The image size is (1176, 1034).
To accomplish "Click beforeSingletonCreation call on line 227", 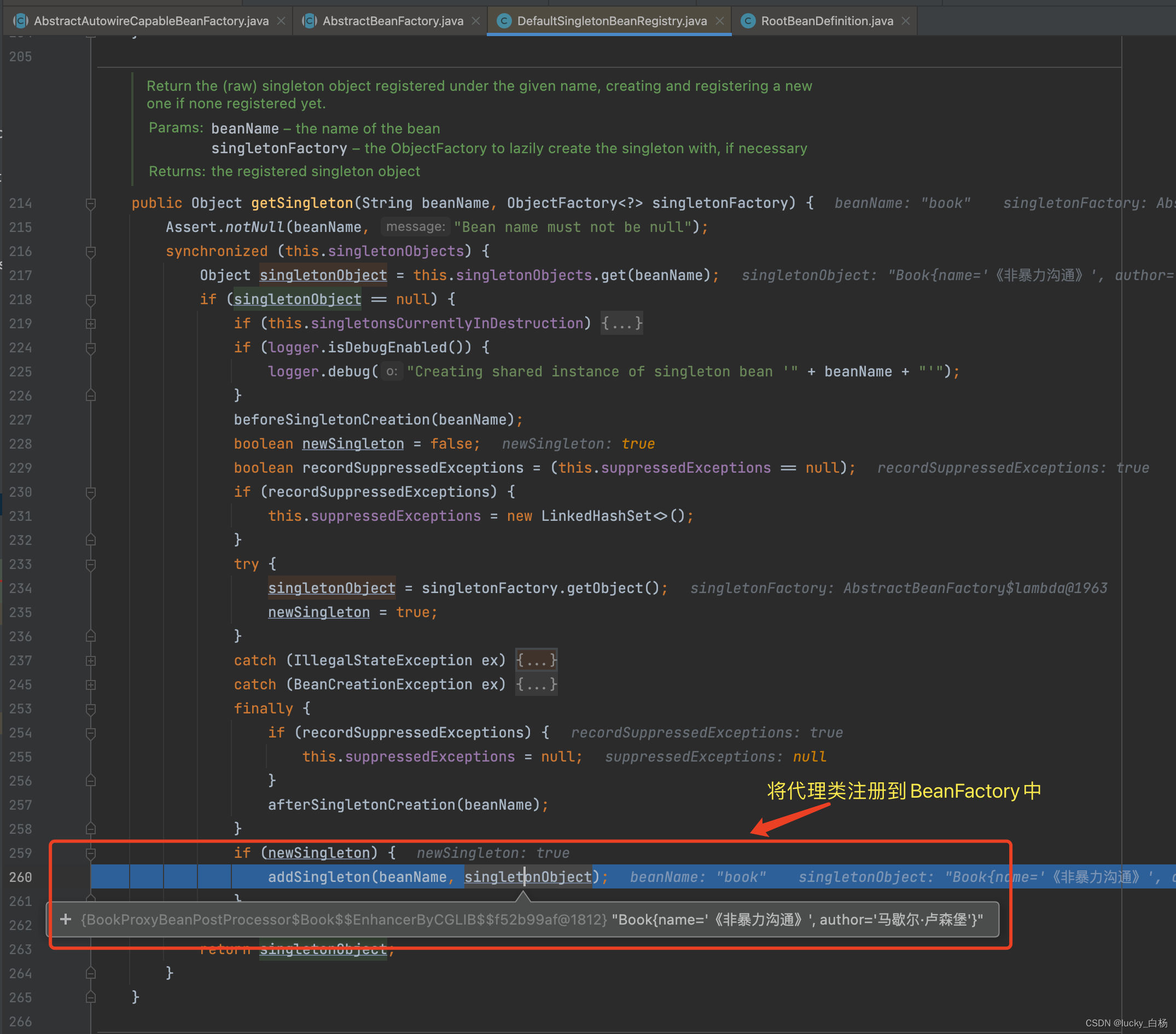I will [x=332, y=420].
